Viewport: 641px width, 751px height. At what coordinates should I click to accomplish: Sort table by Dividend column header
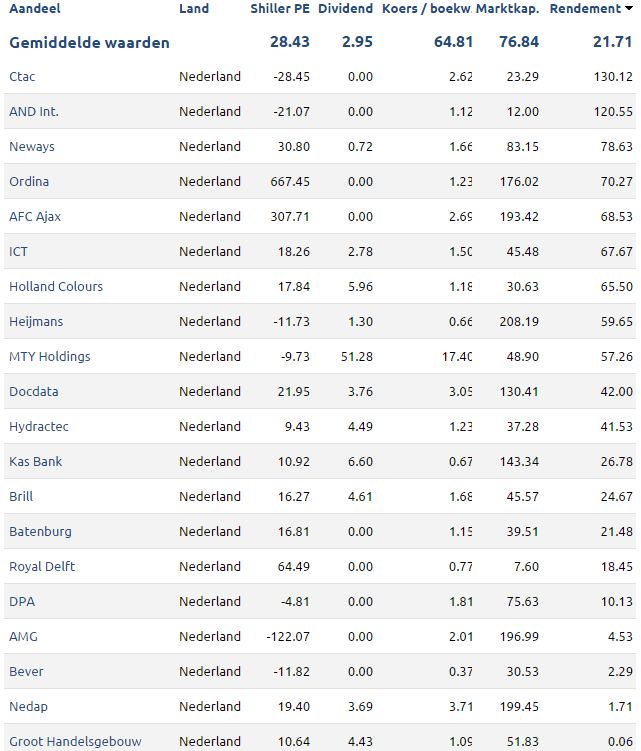click(x=345, y=9)
